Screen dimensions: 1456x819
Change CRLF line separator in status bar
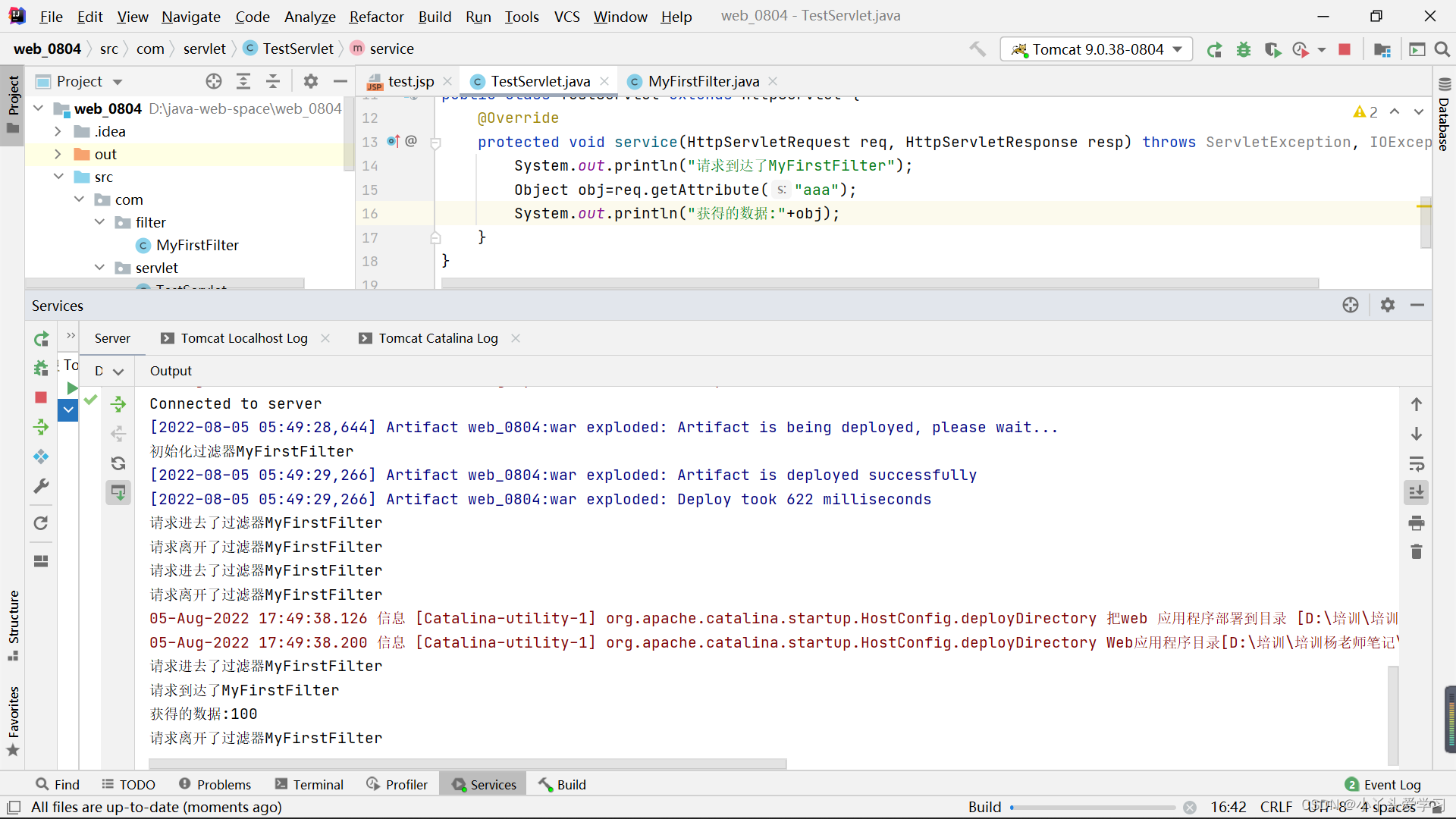coord(1276,807)
